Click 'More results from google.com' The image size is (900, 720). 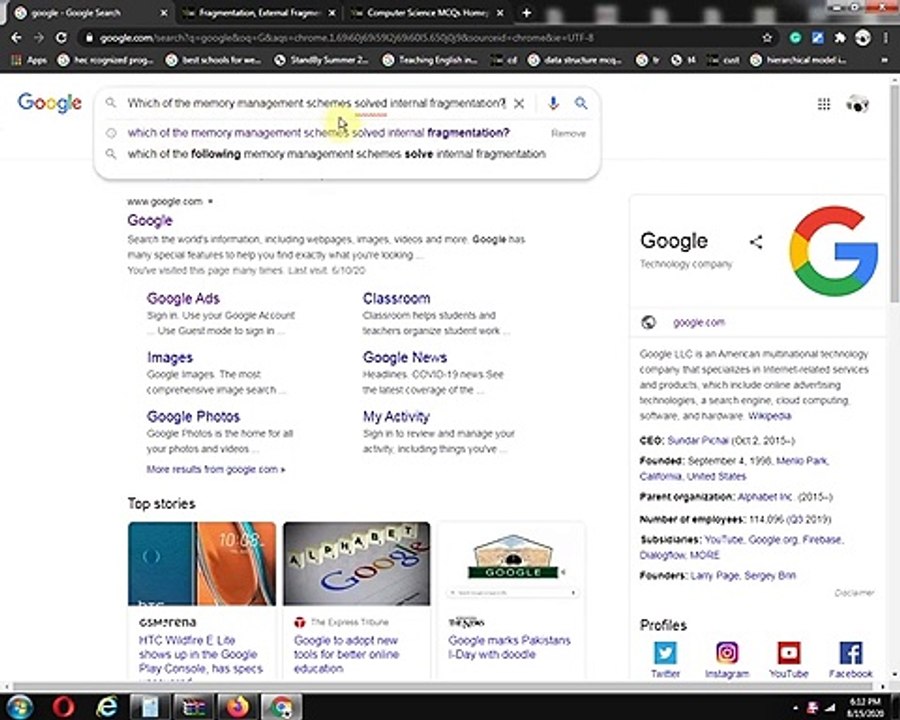coord(216,469)
